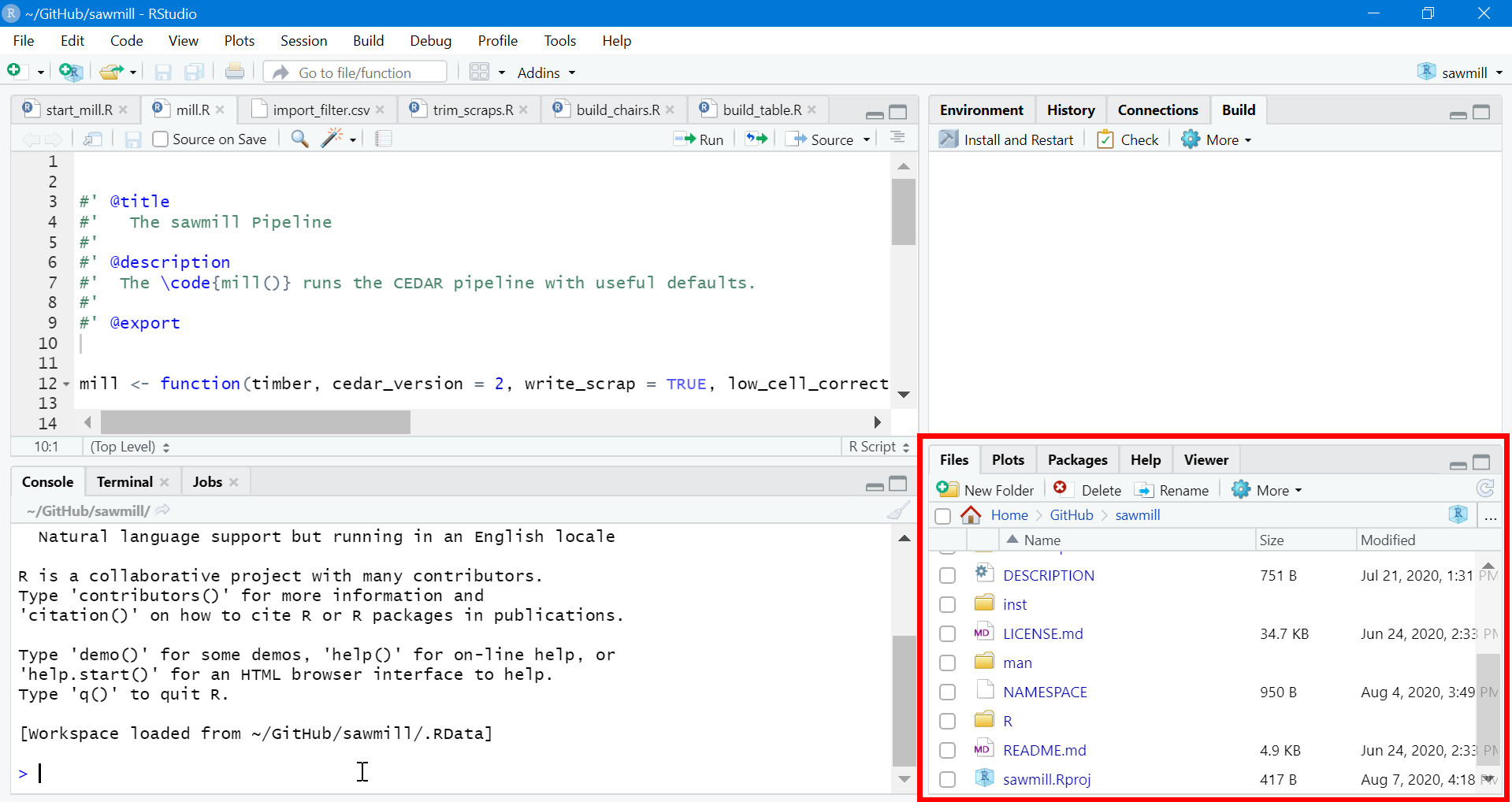Click the Save current document icon in main toolbar
The height and width of the screenshot is (802, 1512).
click(163, 72)
